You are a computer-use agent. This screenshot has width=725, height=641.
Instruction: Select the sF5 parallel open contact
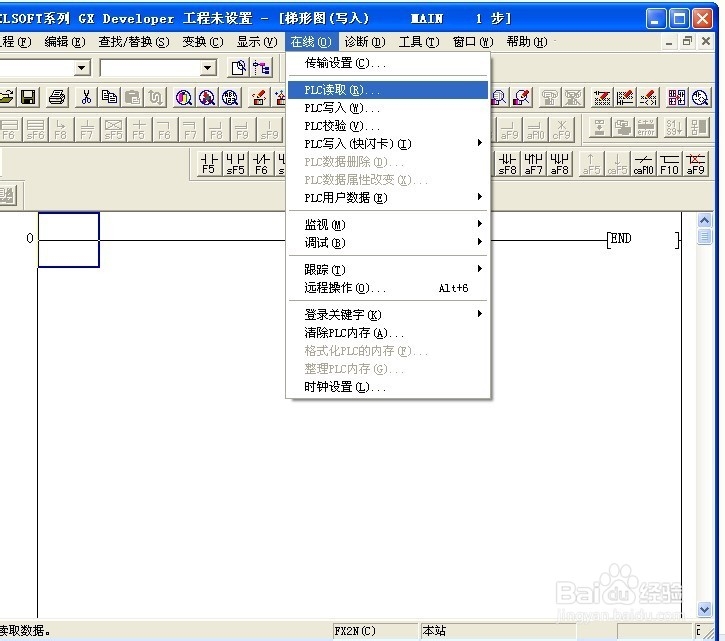235,164
